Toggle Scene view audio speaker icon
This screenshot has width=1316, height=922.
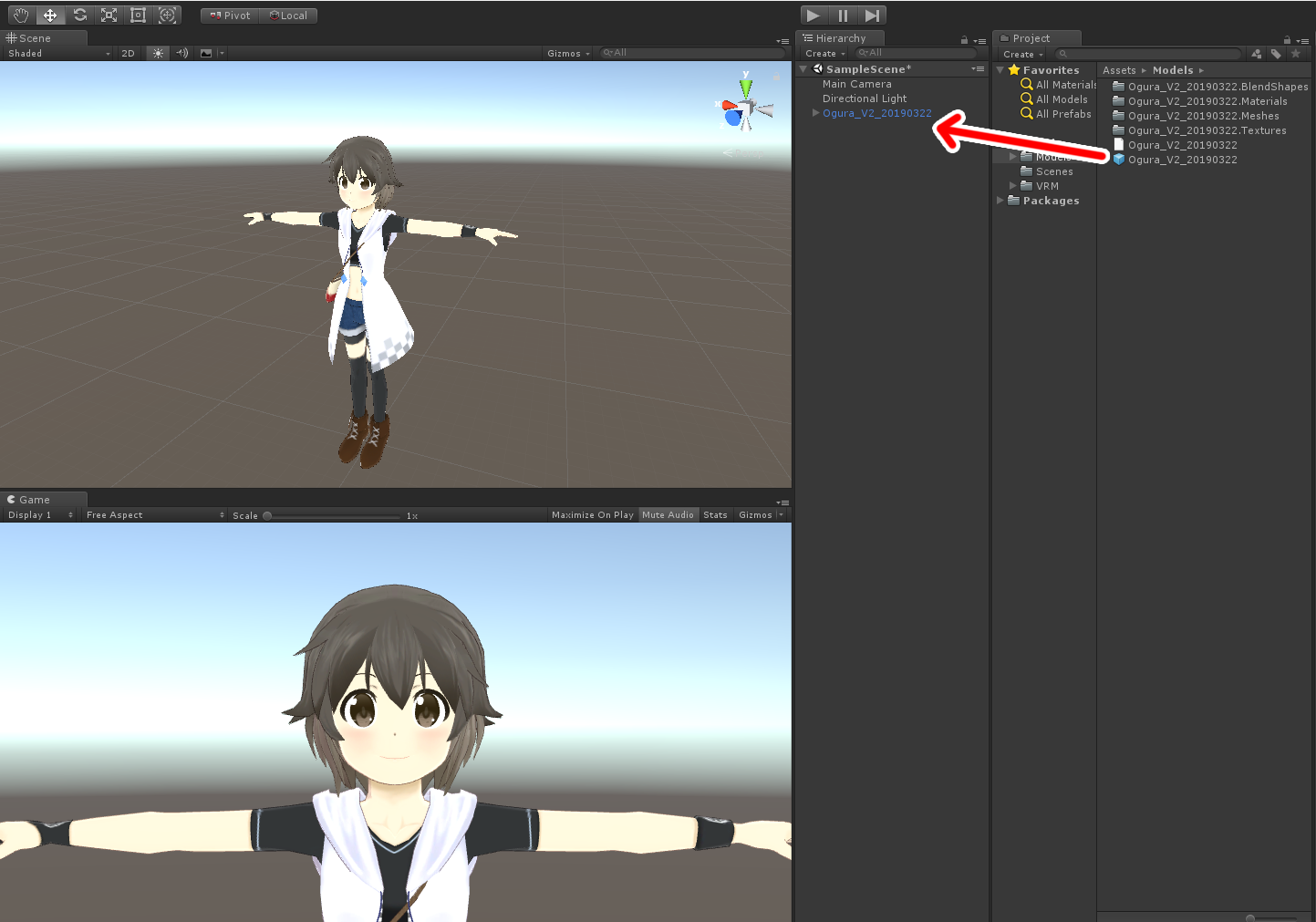181,53
